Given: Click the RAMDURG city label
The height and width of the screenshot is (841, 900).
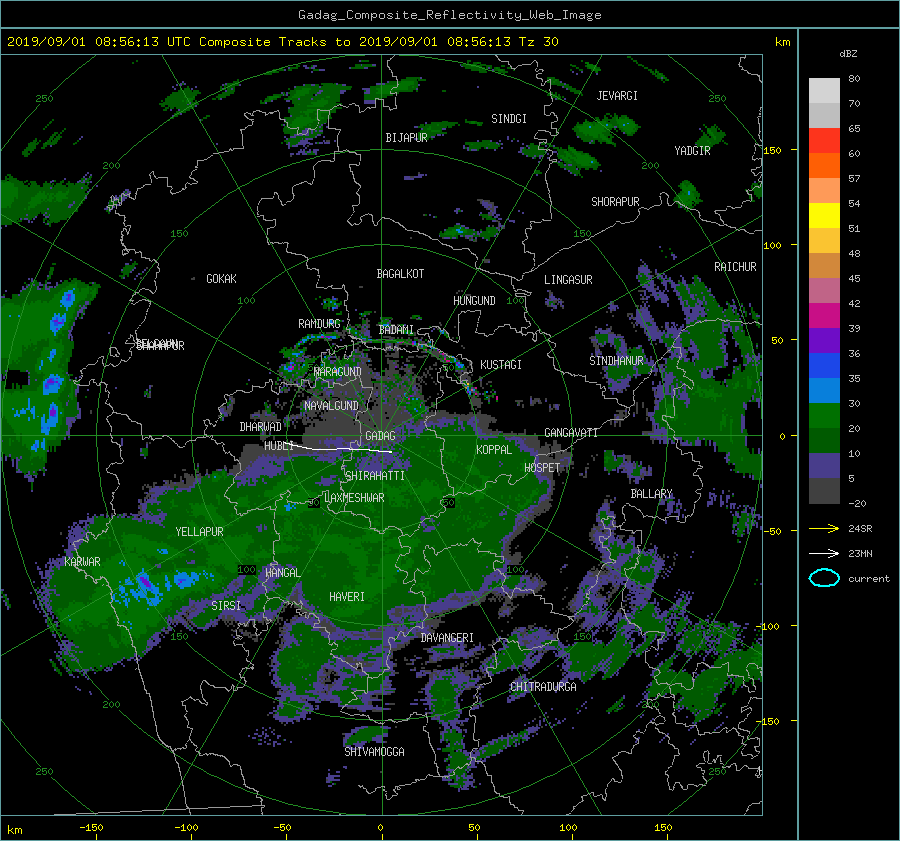Looking at the screenshot, I should pos(319,324).
